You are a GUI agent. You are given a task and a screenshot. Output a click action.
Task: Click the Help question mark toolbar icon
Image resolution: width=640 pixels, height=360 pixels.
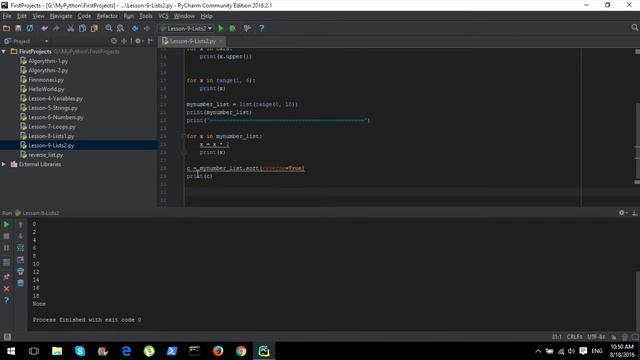262,28
